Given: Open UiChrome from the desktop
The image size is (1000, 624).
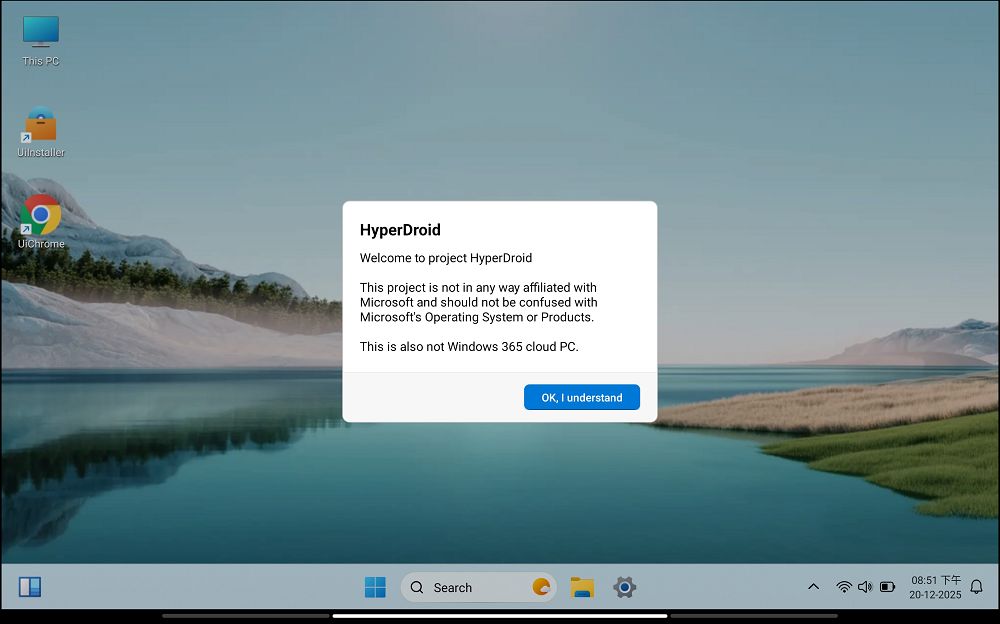Looking at the screenshot, I should pos(40,215).
